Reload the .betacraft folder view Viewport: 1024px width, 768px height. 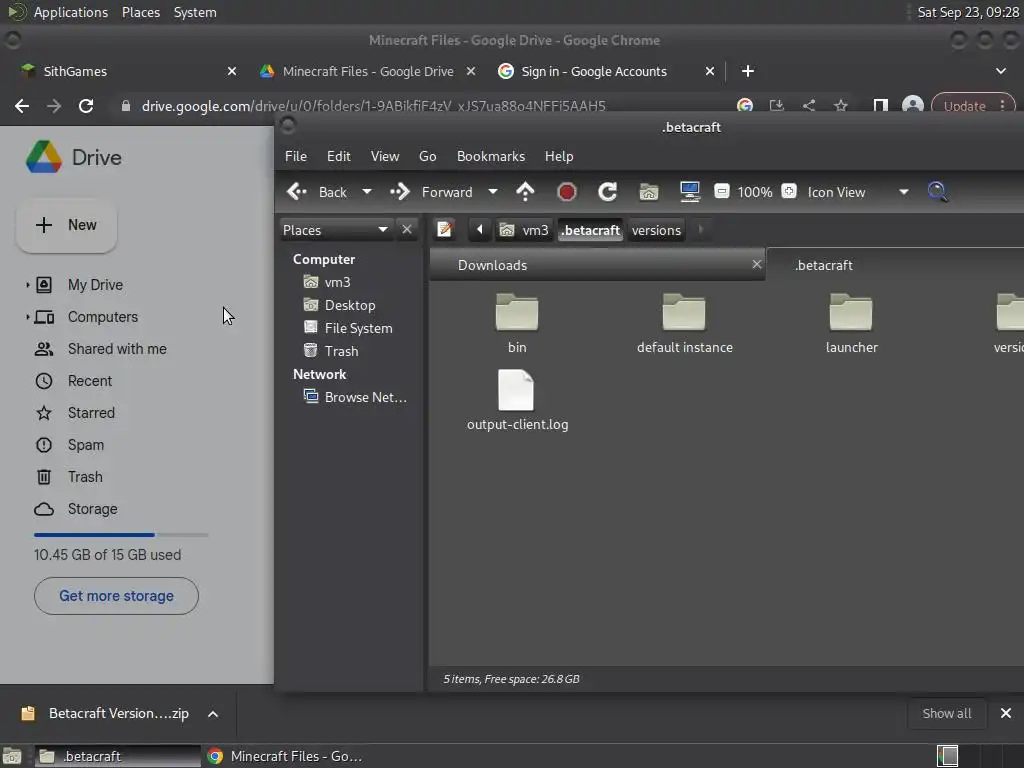click(x=607, y=192)
